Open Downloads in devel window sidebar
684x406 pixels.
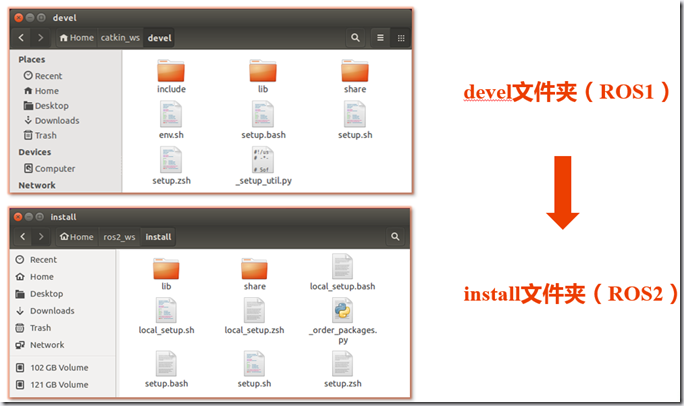[51, 120]
